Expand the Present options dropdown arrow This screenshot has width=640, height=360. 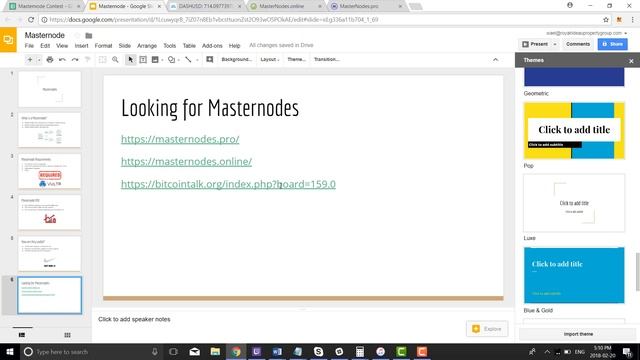tap(555, 44)
